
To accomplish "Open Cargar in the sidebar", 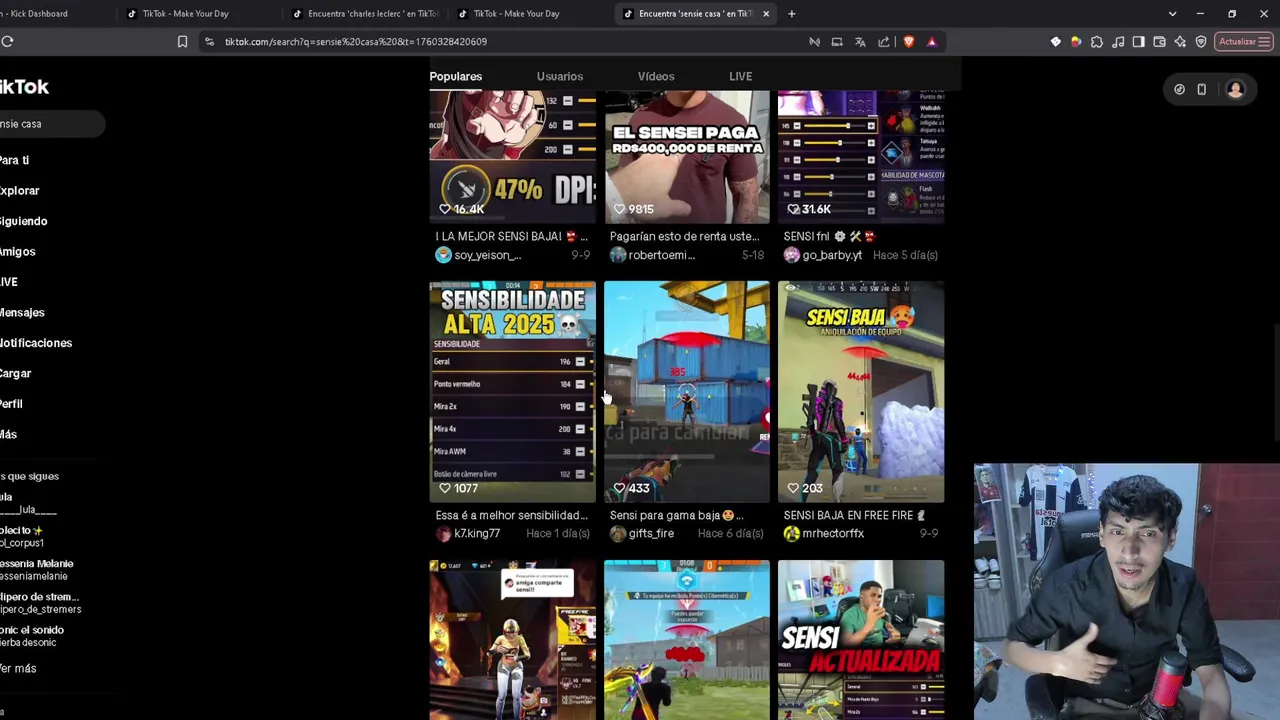I will click(x=15, y=373).
